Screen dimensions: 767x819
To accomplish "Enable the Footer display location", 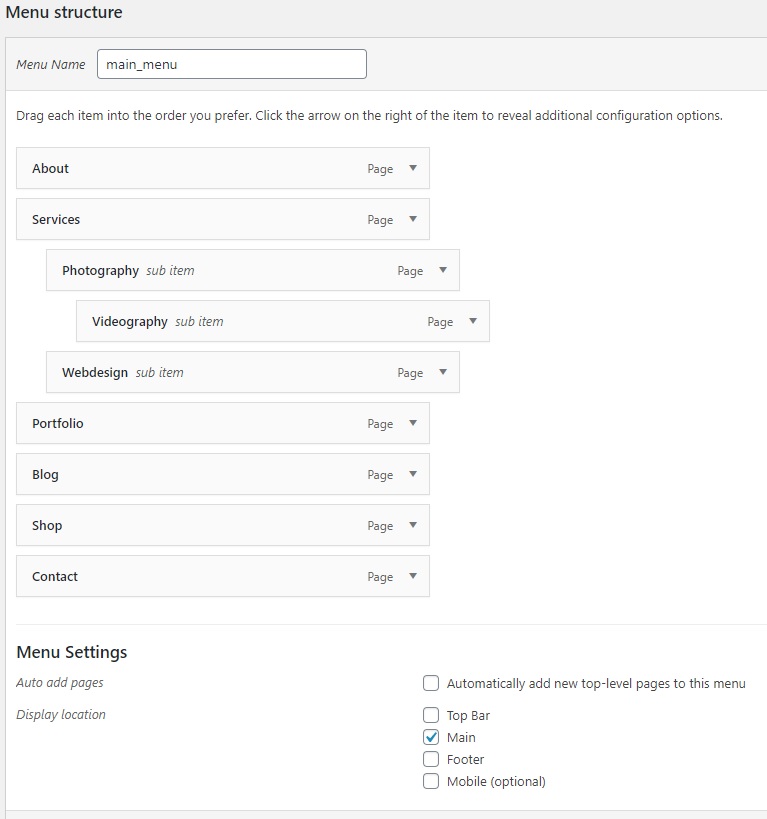I will click(x=431, y=760).
